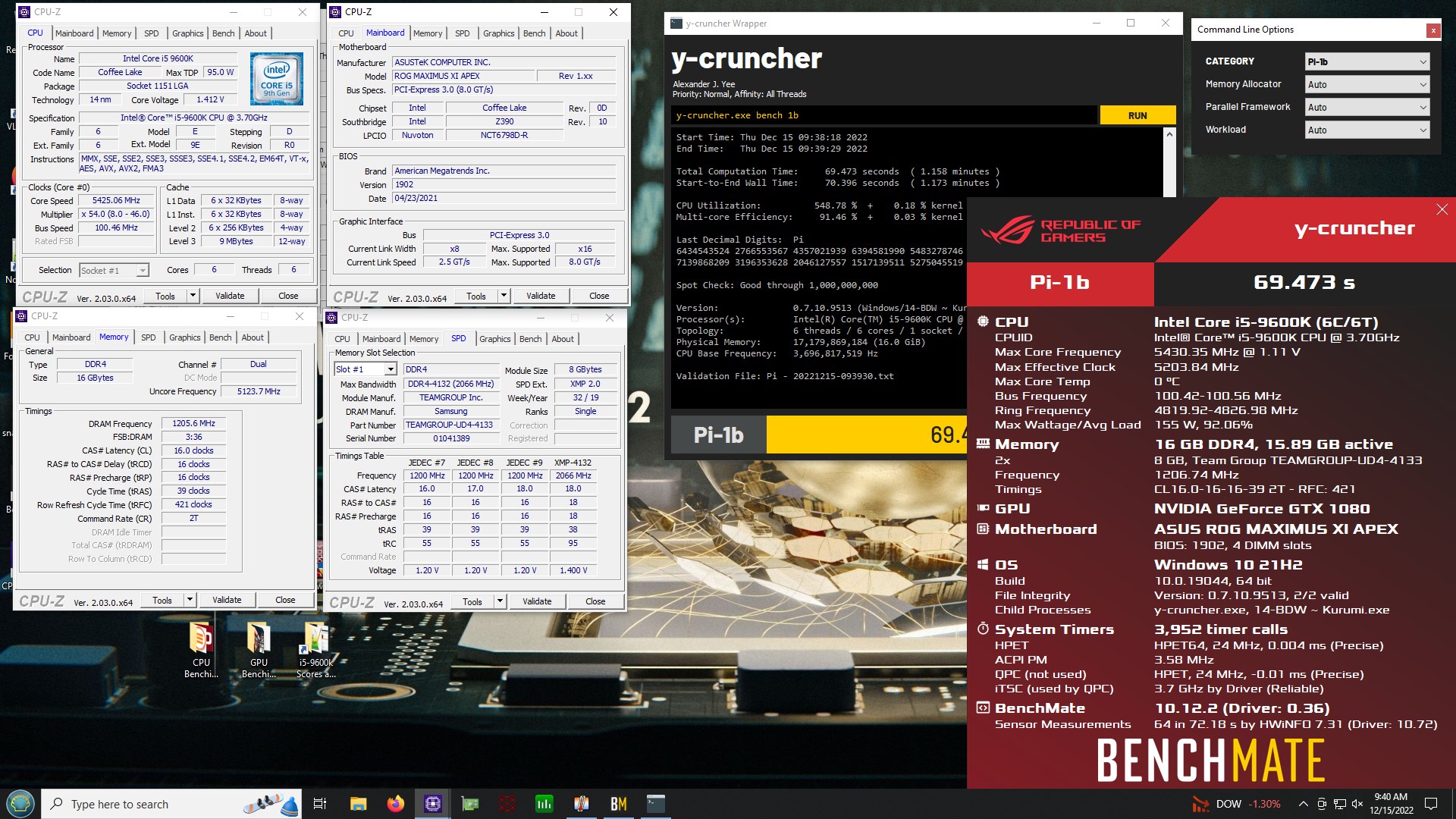Screen dimensions: 1456x819
Task: Expand Tools dropdown arrow in CPU-Z CPU window
Action: (x=193, y=296)
